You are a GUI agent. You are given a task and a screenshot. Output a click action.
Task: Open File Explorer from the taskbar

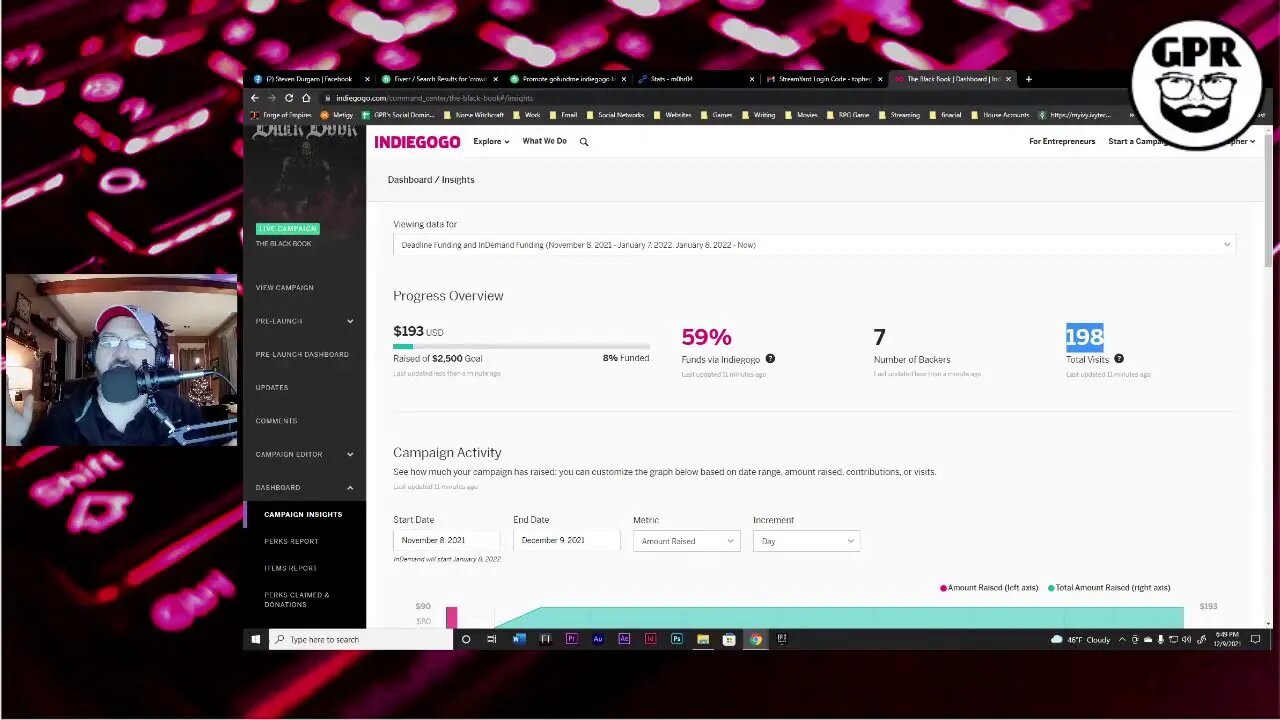click(703, 639)
